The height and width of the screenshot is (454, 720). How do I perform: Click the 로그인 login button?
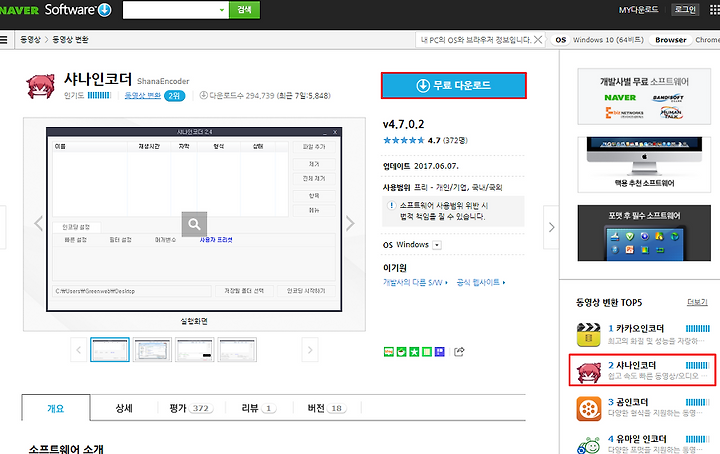click(x=685, y=10)
